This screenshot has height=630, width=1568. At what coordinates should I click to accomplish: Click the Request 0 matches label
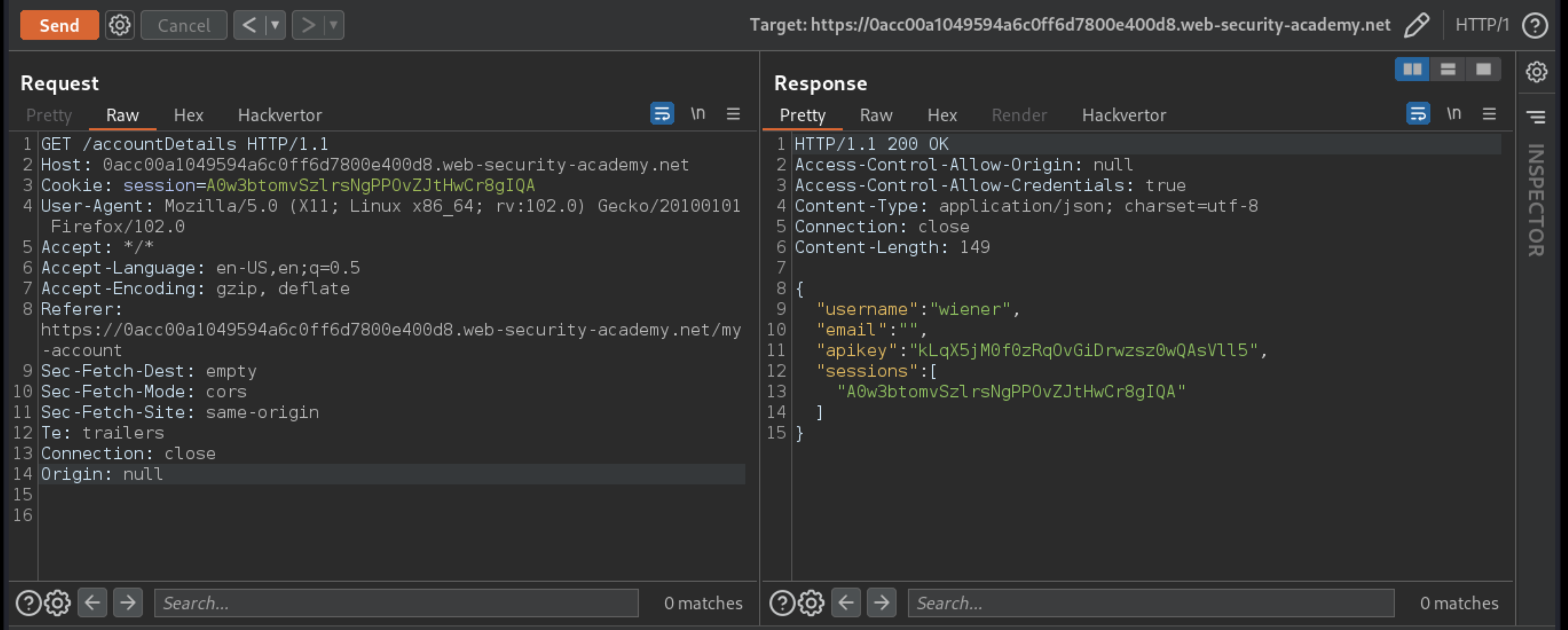703,603
